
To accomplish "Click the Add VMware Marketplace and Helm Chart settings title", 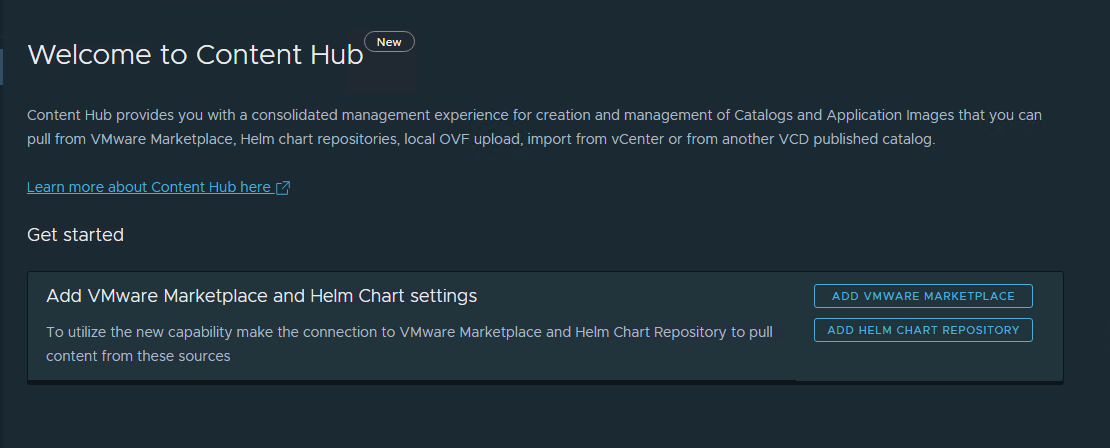I will tap(261, 296).
